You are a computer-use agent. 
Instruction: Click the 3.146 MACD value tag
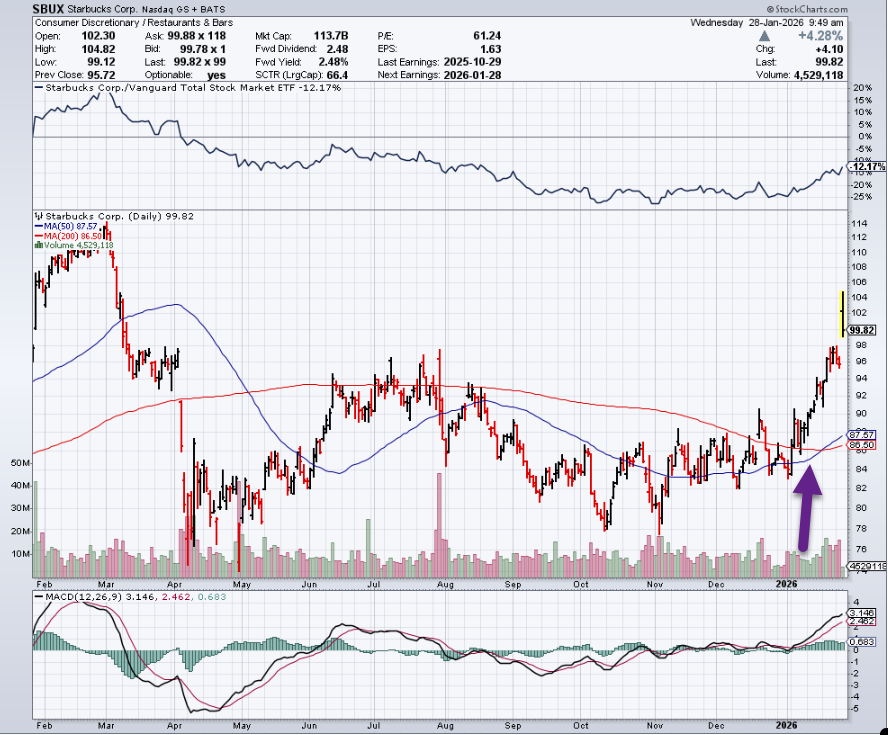tap(860, 612)
